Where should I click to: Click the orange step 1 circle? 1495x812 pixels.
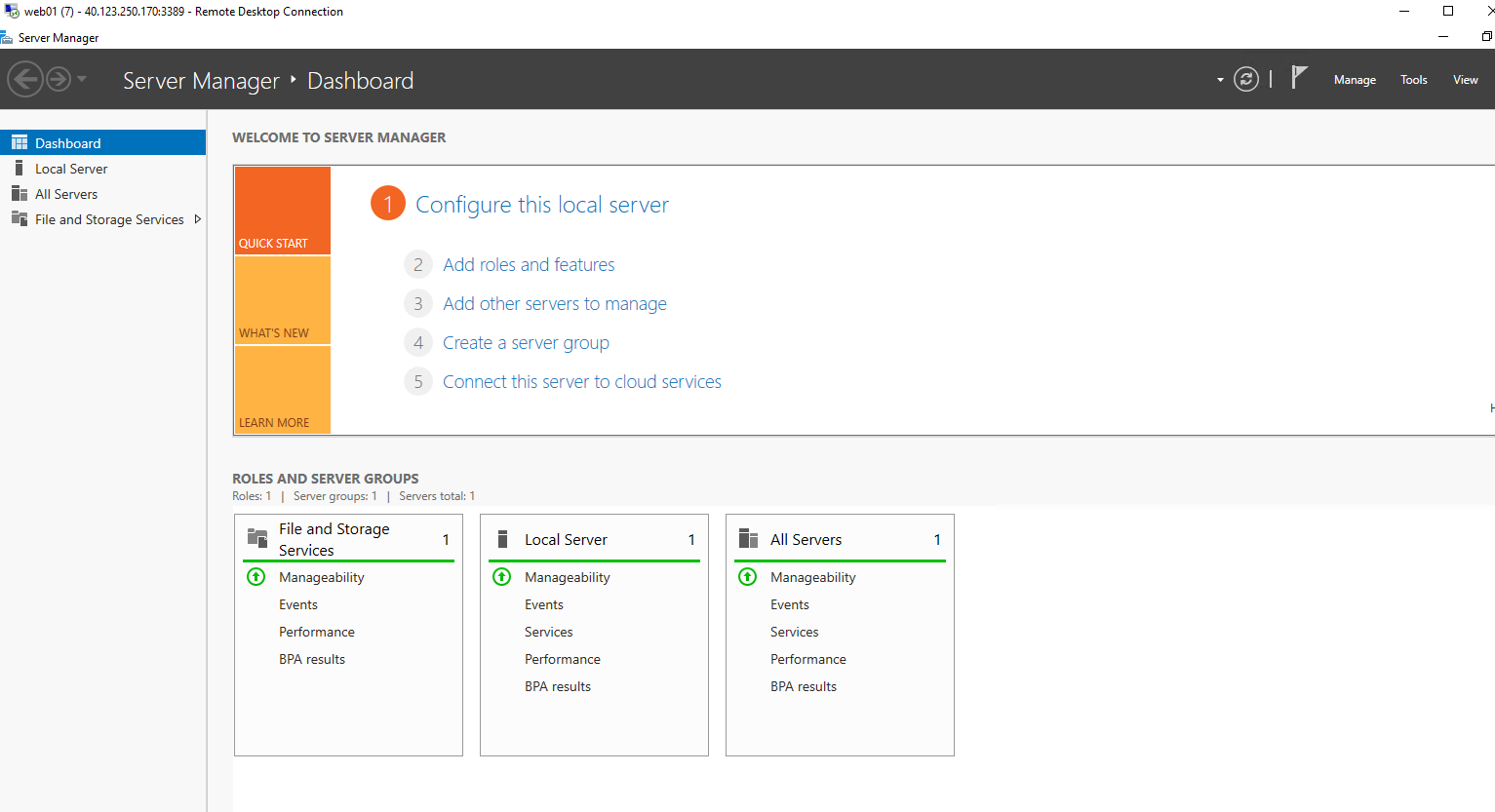coord(388,203)
